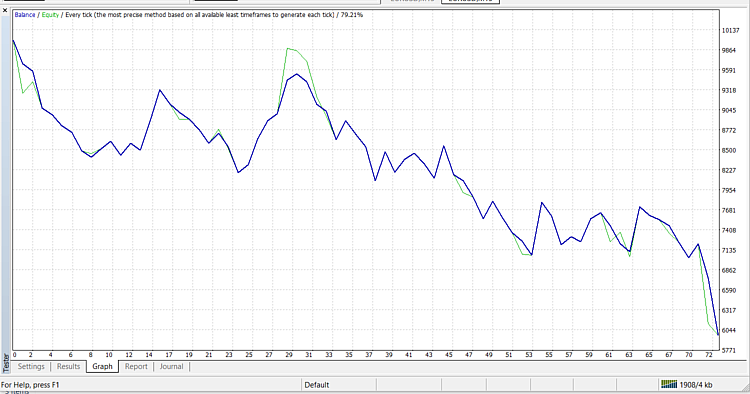Click the 7135 axis value
Screen dimensions: 750x394
pyautogui.click(x=729, y=250)
